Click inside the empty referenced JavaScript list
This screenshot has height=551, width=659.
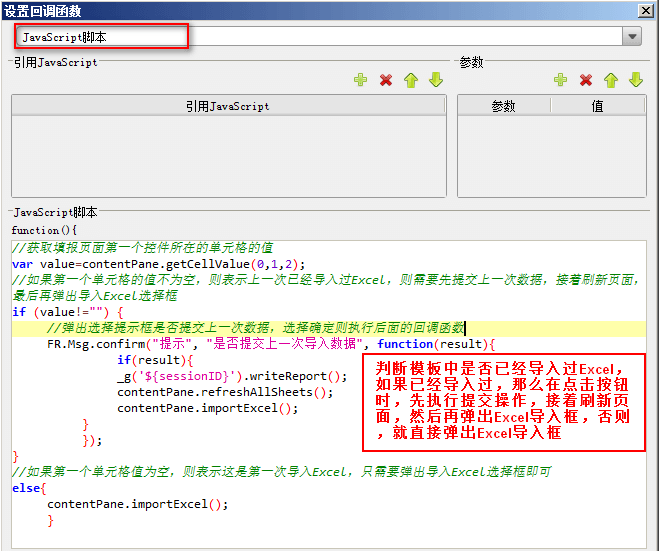[228, 156]
